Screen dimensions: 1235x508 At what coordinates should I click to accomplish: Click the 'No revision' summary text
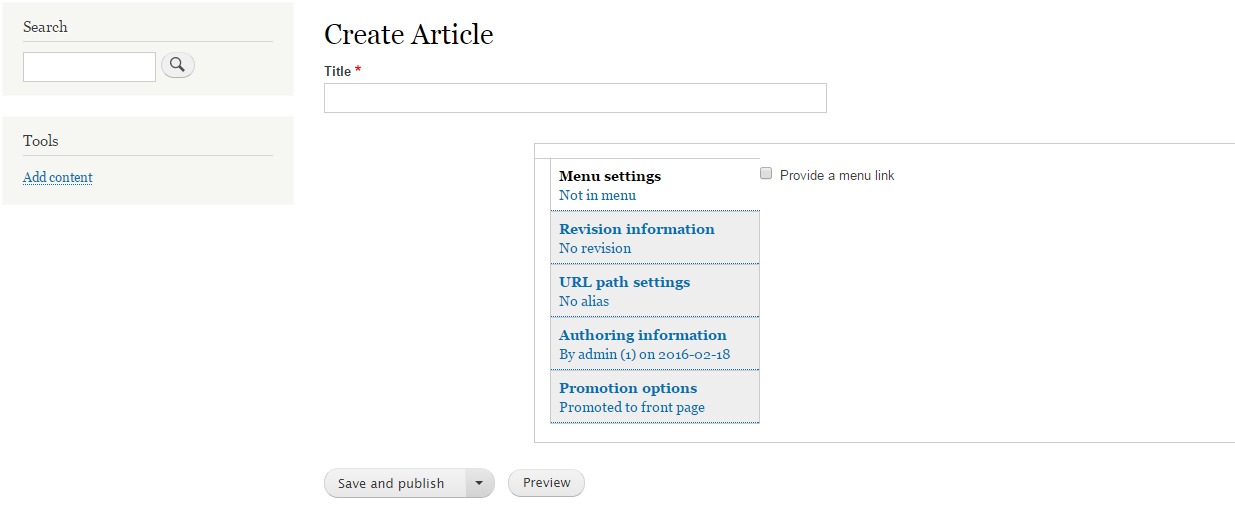(595, 248)
